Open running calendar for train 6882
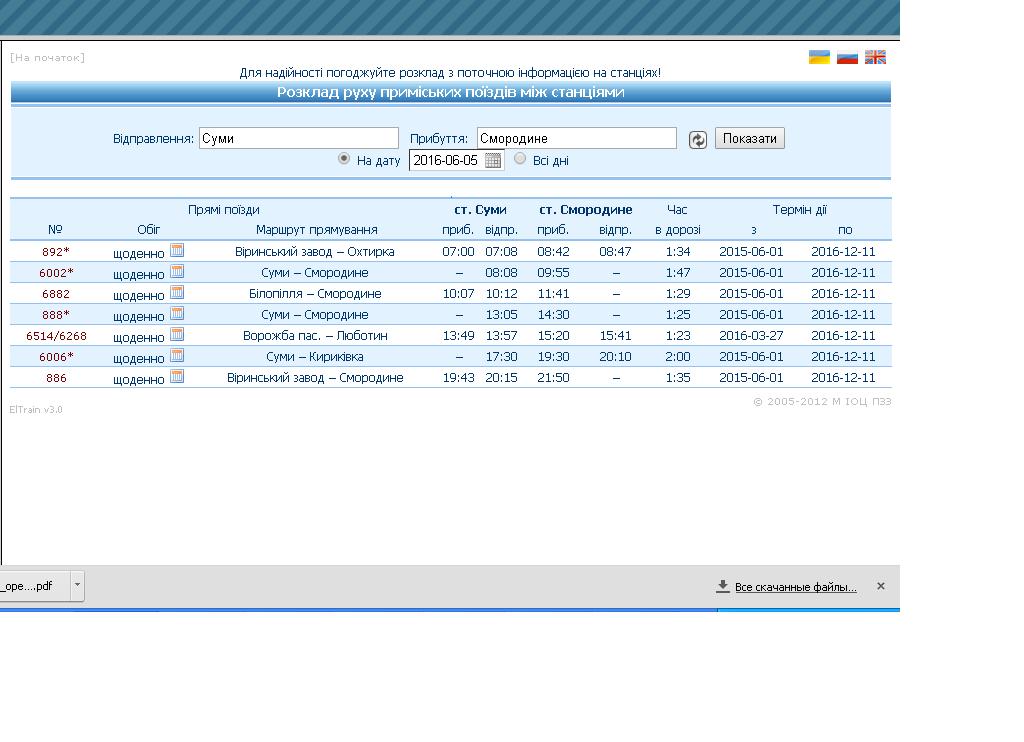The width and height of the screenshot is (1024, 742). click(177, 292)
